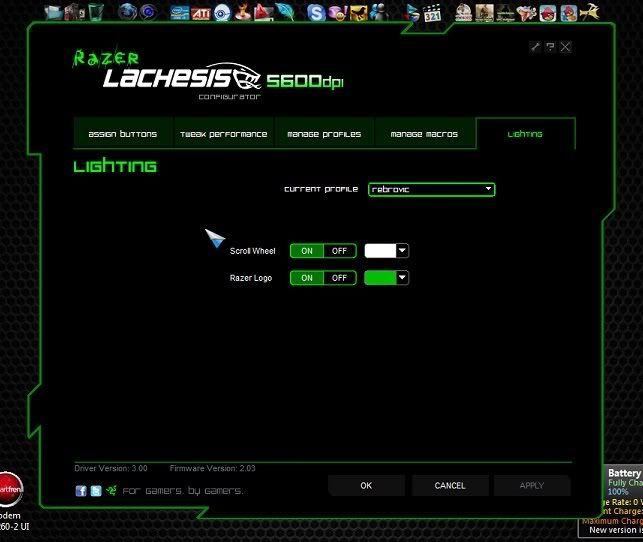
Task: Turn Razer Logo lighting OFF
Action: tap(340, 278)
